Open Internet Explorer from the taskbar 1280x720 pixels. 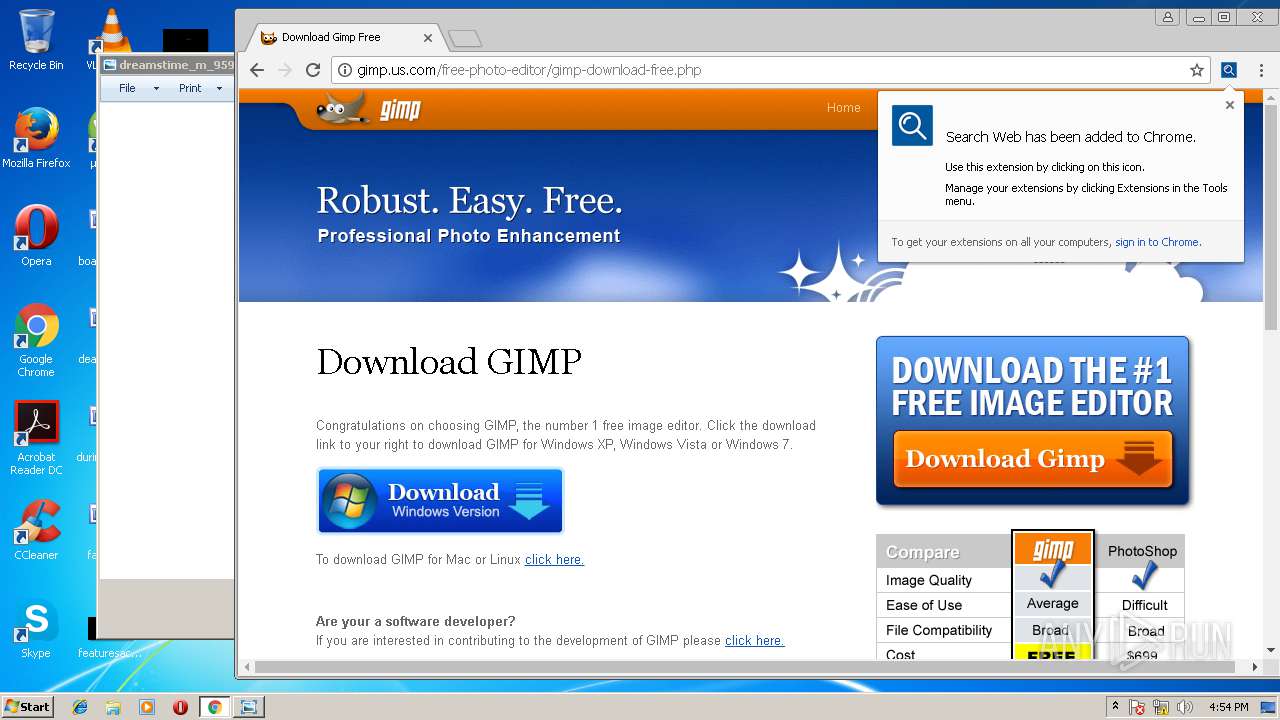coord(80,707)
